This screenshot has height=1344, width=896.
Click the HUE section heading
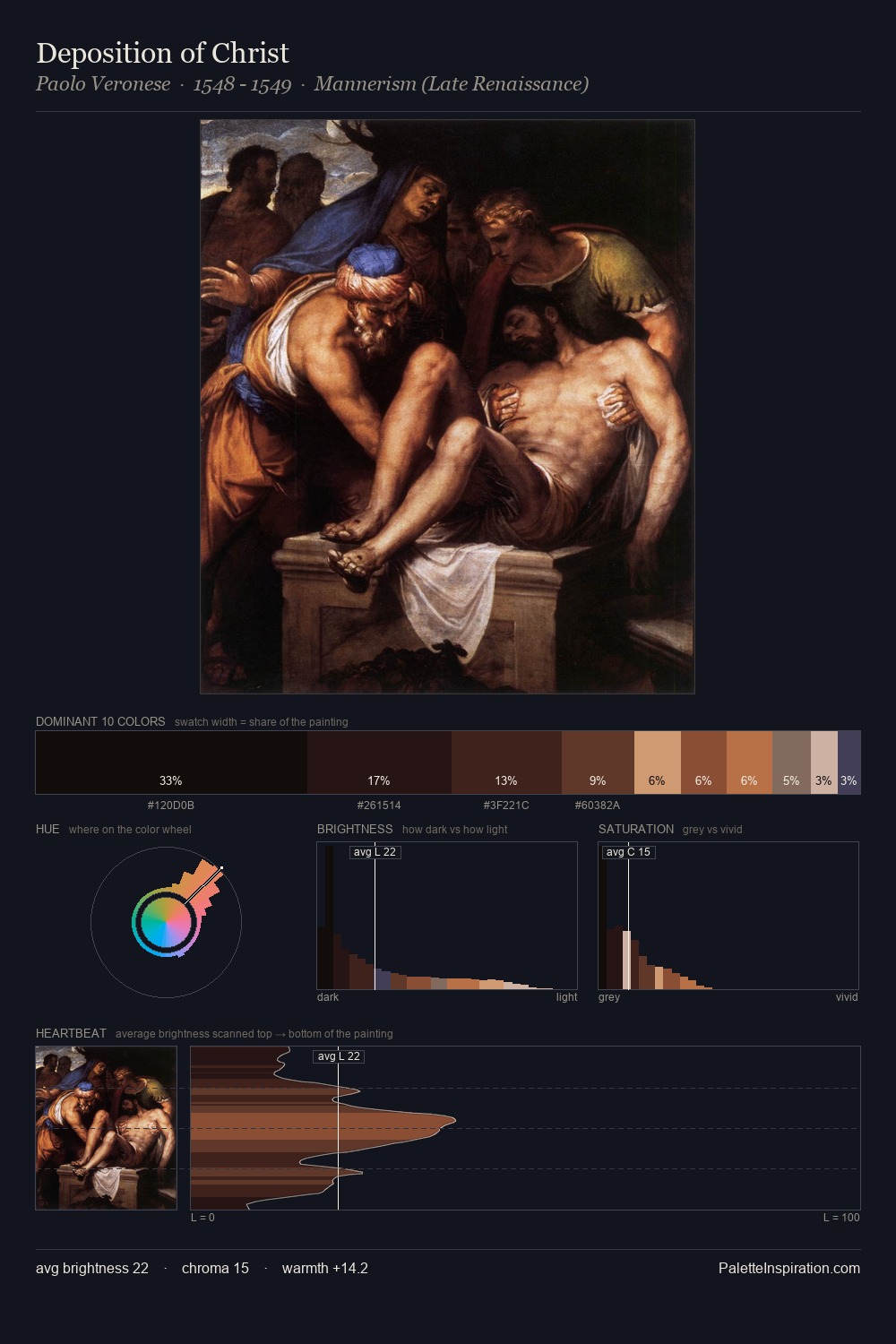tap(47, 829)
